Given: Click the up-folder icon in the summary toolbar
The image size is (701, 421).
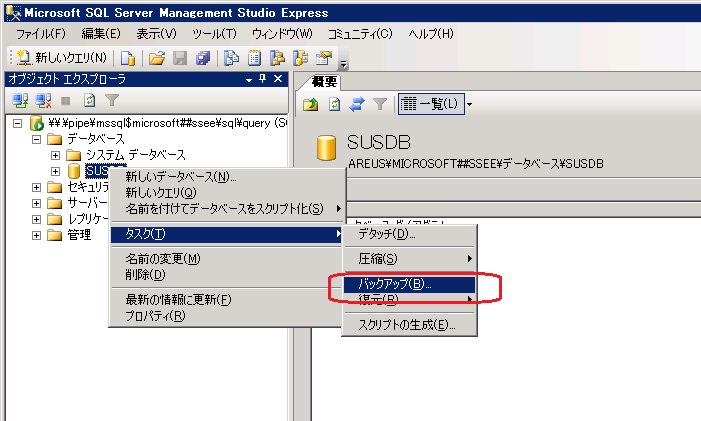Looking at the screenshot, I should [311, 105].
